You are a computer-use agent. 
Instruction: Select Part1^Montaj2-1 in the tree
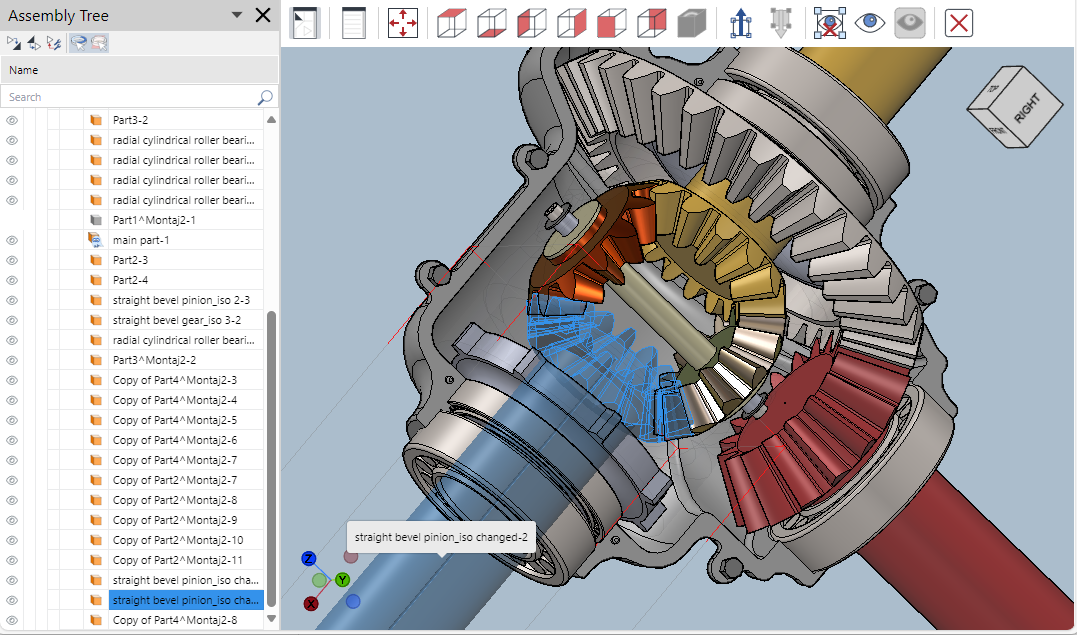[186, 220]
